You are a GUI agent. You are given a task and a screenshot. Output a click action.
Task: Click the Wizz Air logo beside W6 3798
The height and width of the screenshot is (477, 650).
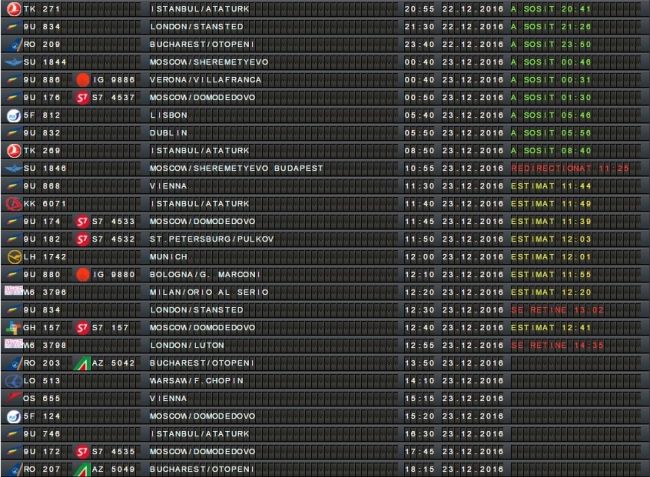tap(14, 344)
